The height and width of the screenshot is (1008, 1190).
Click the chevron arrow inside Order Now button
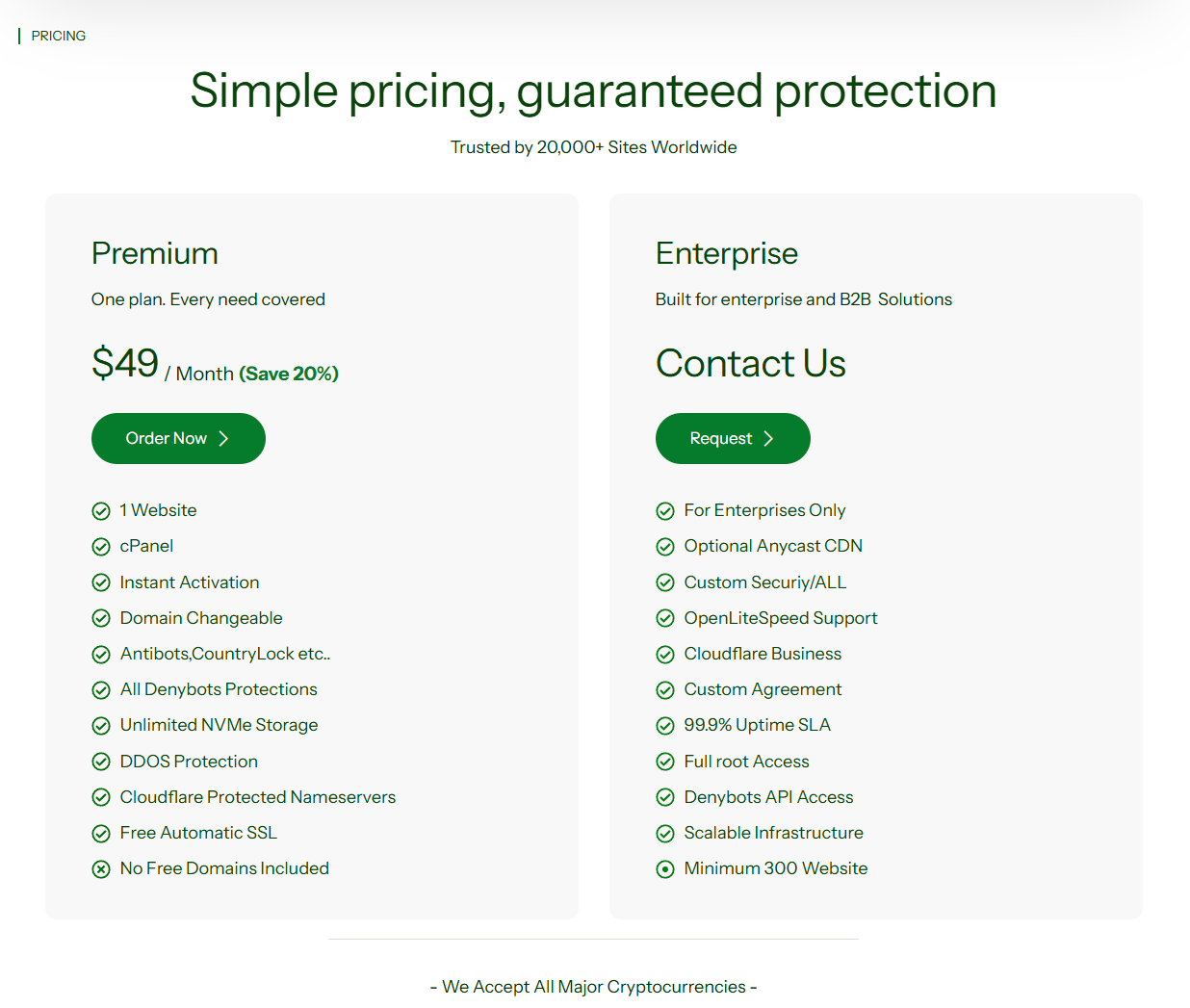click(223, 439)
